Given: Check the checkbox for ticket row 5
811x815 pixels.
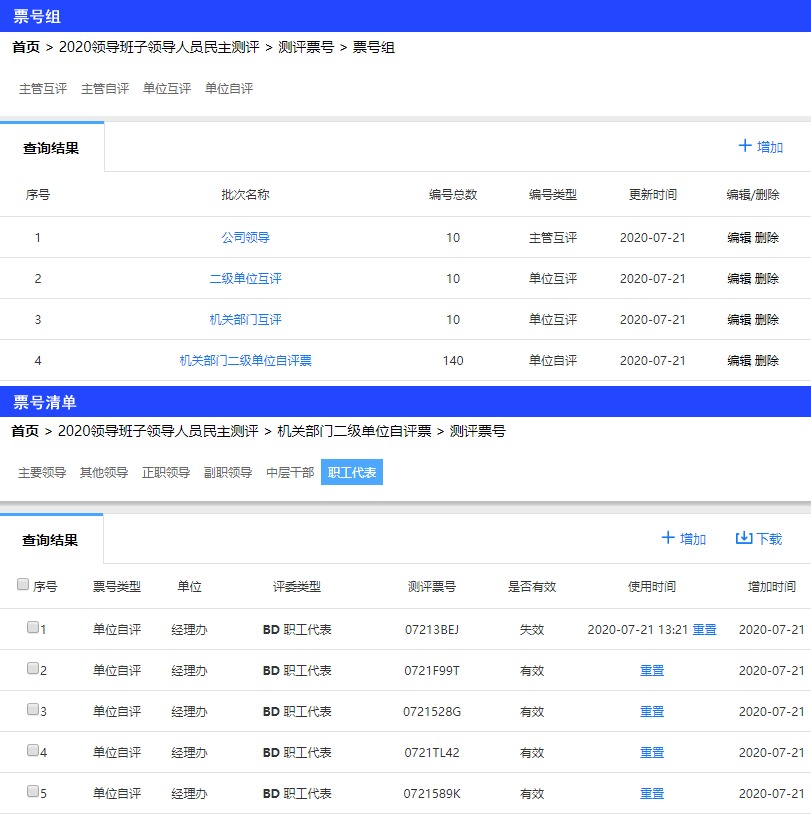Looking at the screenshot, I should (x=33, y=791).
